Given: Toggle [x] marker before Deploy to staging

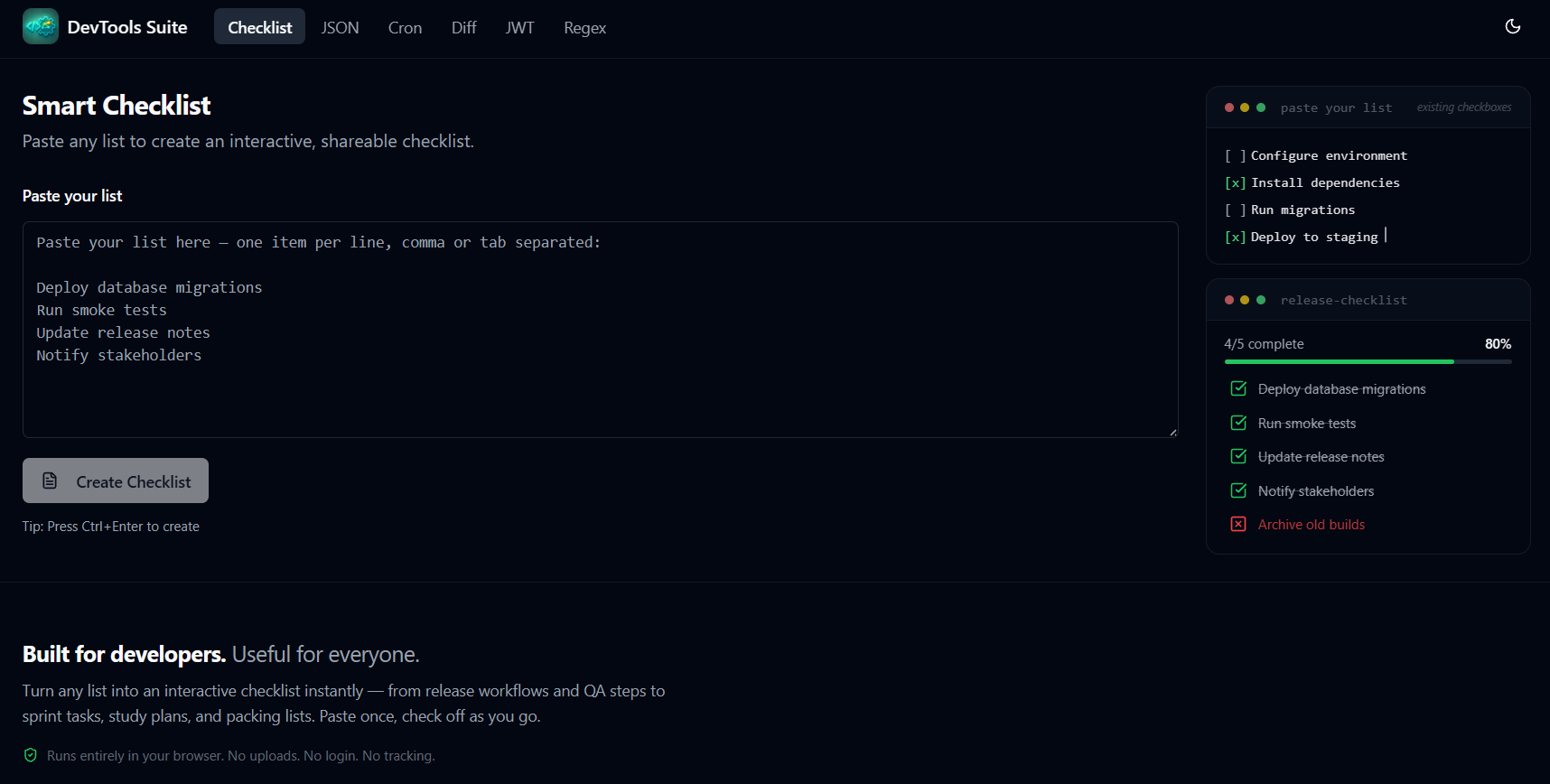Looking at the screenshot, I should point(1235,237).
